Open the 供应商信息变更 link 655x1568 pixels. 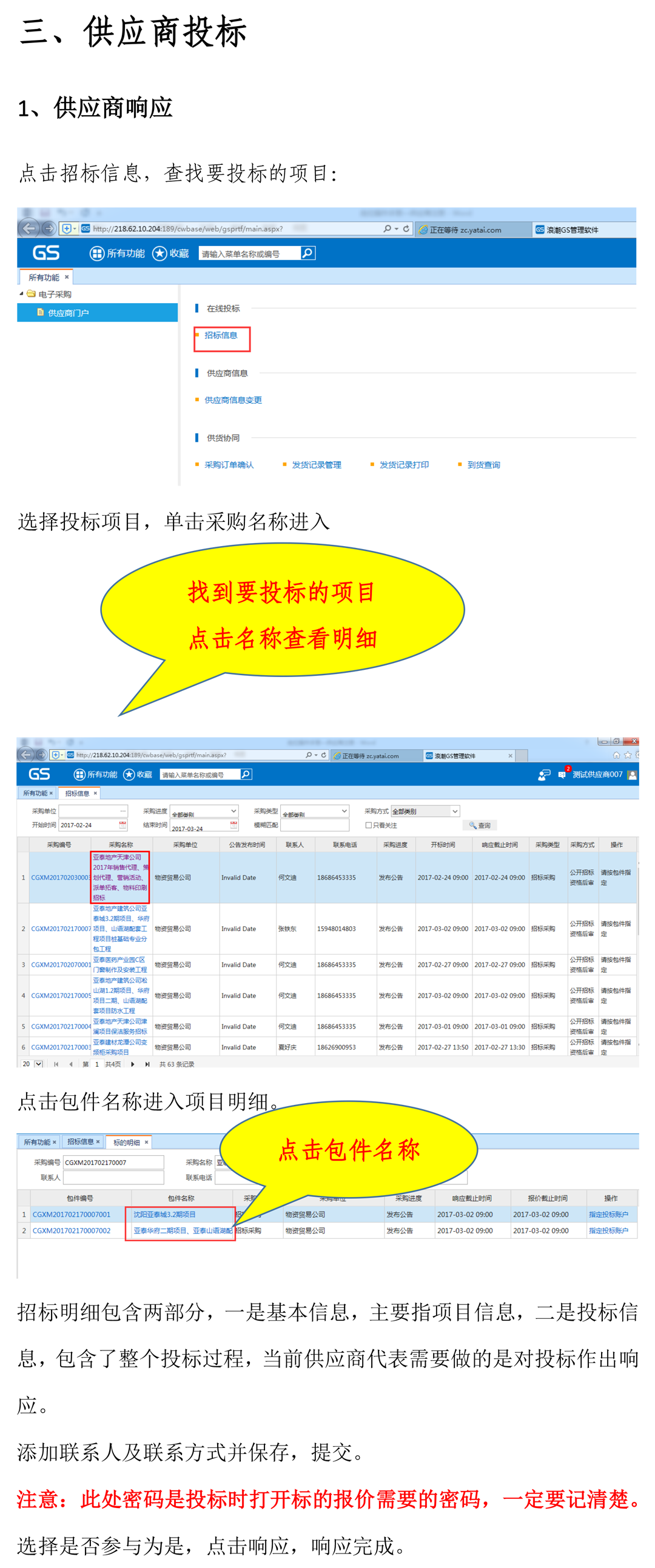(233, 400)
